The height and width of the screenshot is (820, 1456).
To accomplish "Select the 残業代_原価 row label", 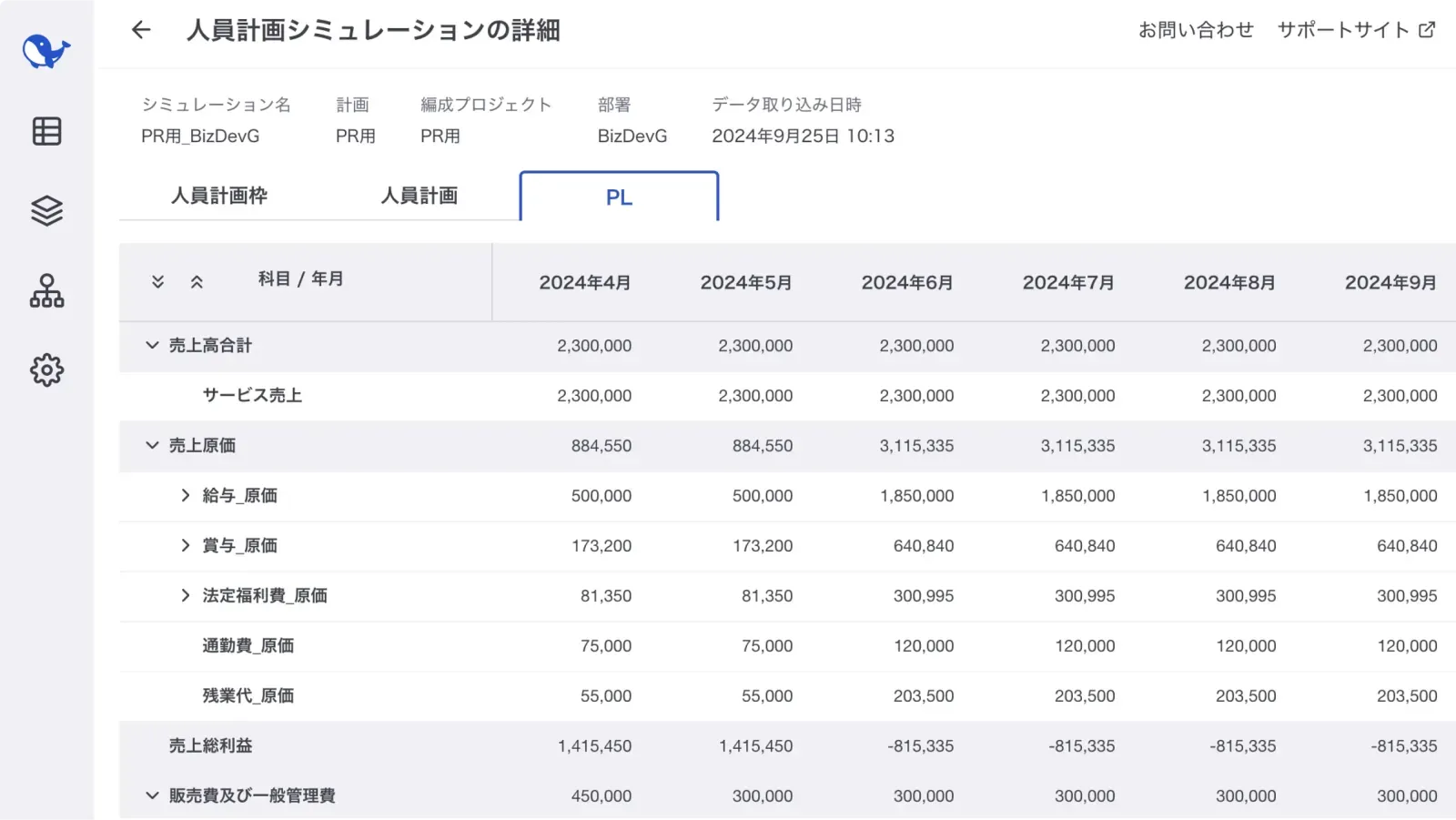I will pyautogui.click(x=248, y=695).
